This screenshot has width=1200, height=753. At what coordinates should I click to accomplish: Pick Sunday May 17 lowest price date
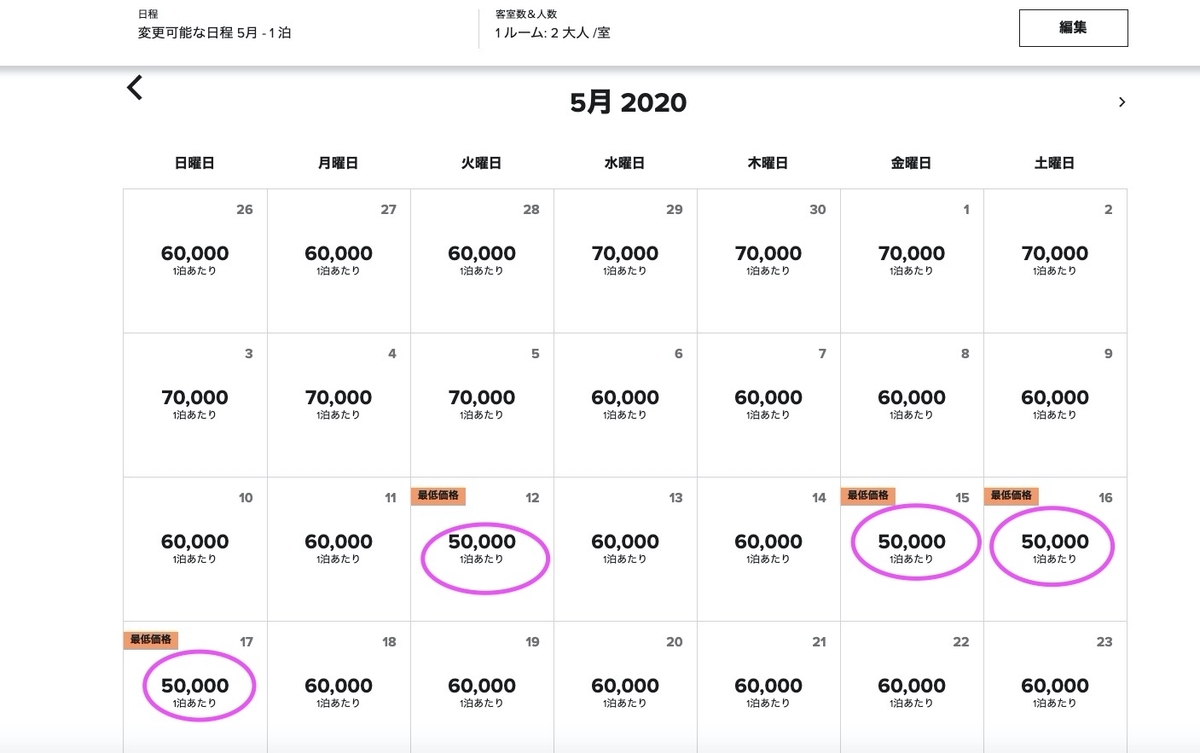(x=196, y=692)
